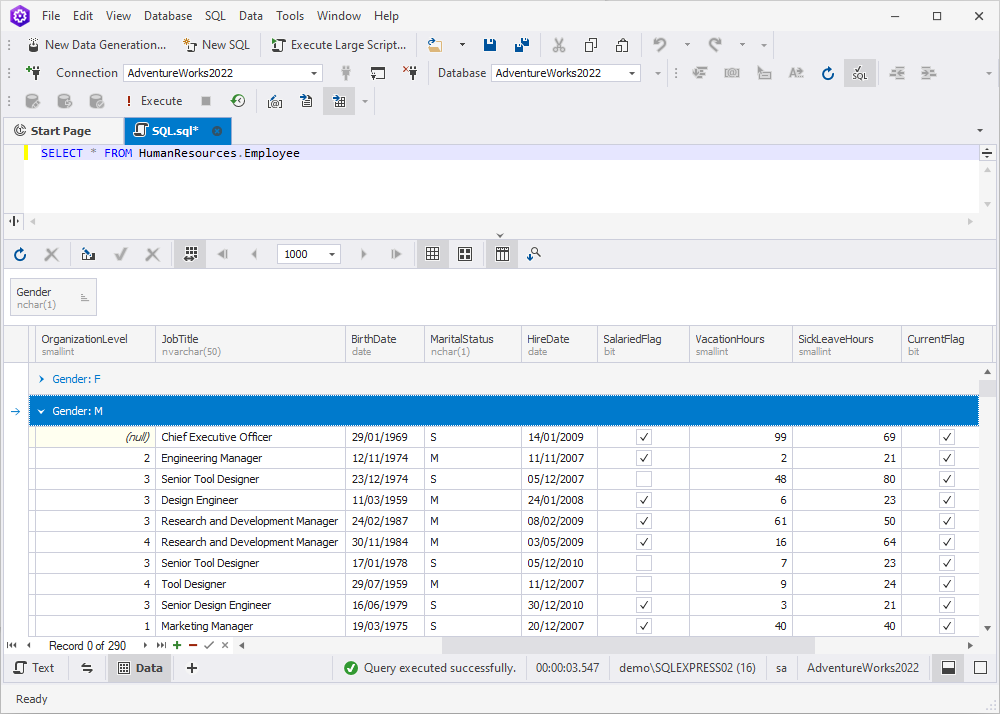1000x714 pixels.
Task: Check SalariedFlag for Tool Designer row
Action: pos(643,584)
